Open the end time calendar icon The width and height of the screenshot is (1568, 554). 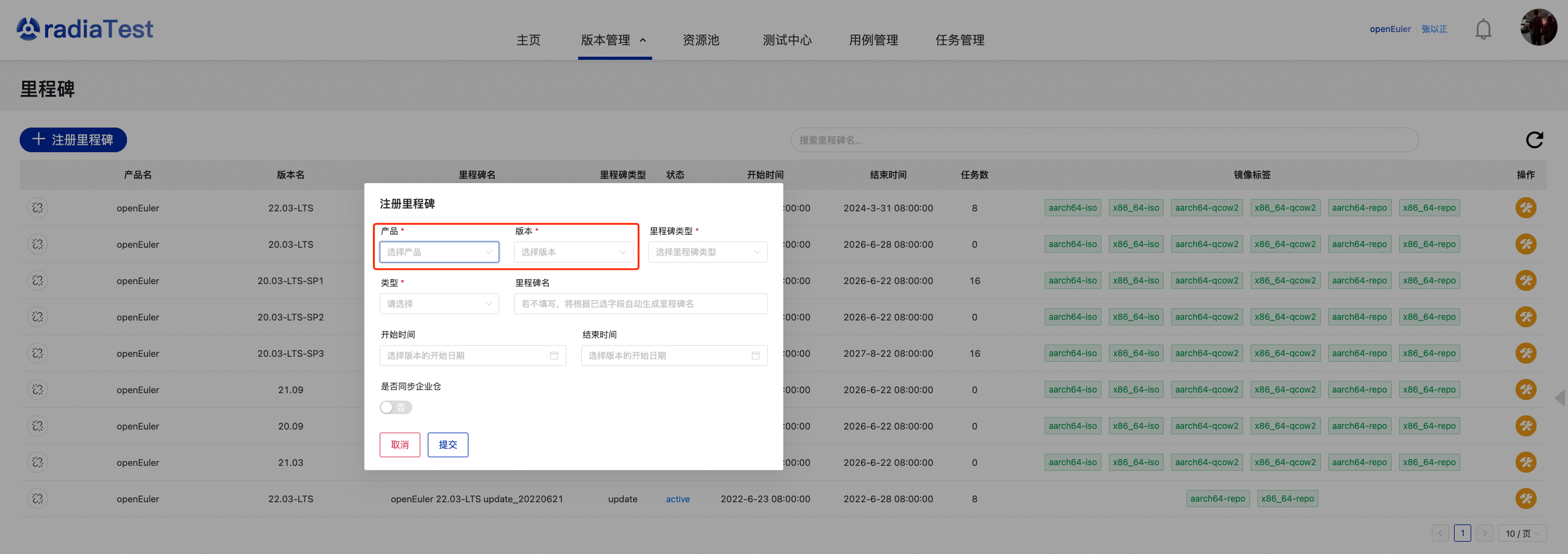coord(755,356)
